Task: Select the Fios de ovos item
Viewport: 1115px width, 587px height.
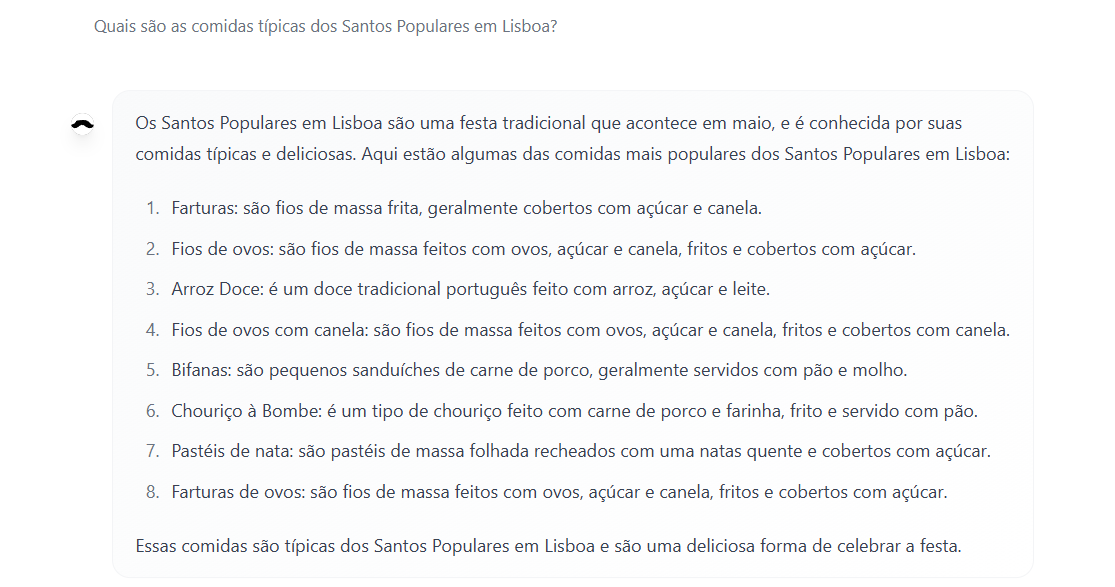Action: (x=543, y=249)
